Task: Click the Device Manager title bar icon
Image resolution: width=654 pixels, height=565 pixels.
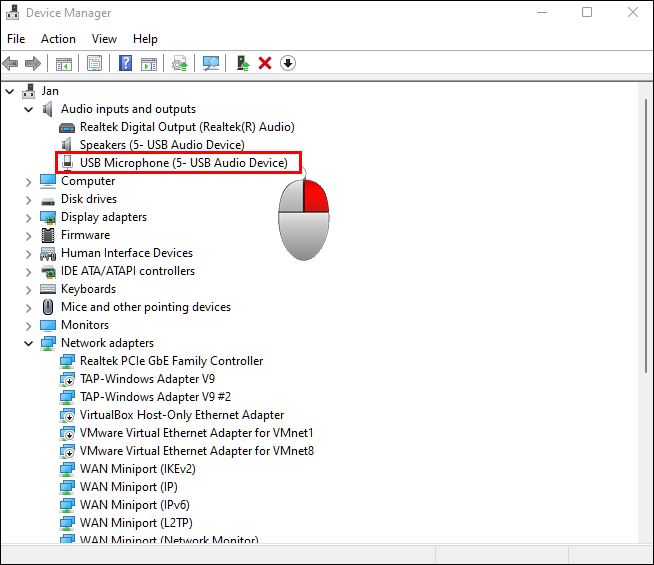Action: pyautogui.click(x=13, y=13)
